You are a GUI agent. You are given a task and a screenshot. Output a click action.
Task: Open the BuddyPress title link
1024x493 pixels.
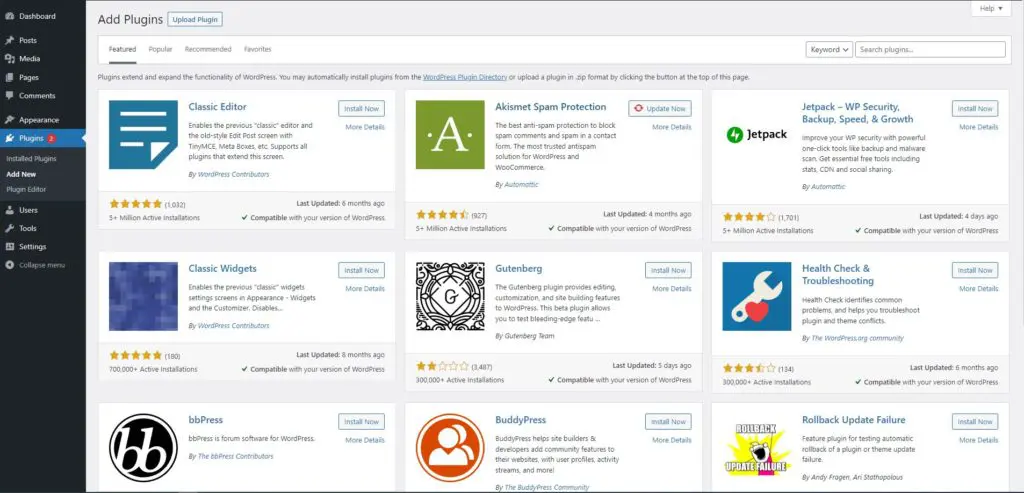[x=520, y=420]
